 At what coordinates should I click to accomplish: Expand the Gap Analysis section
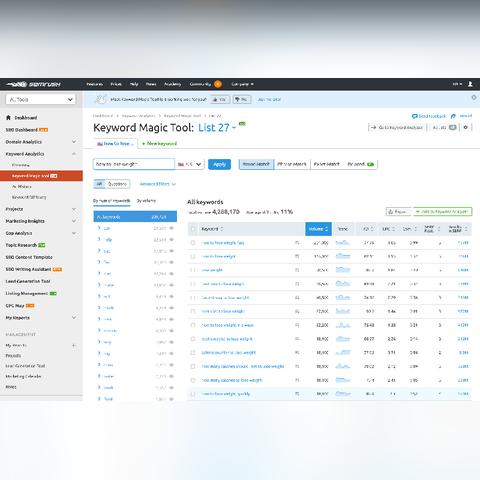(x=74, y=233)
